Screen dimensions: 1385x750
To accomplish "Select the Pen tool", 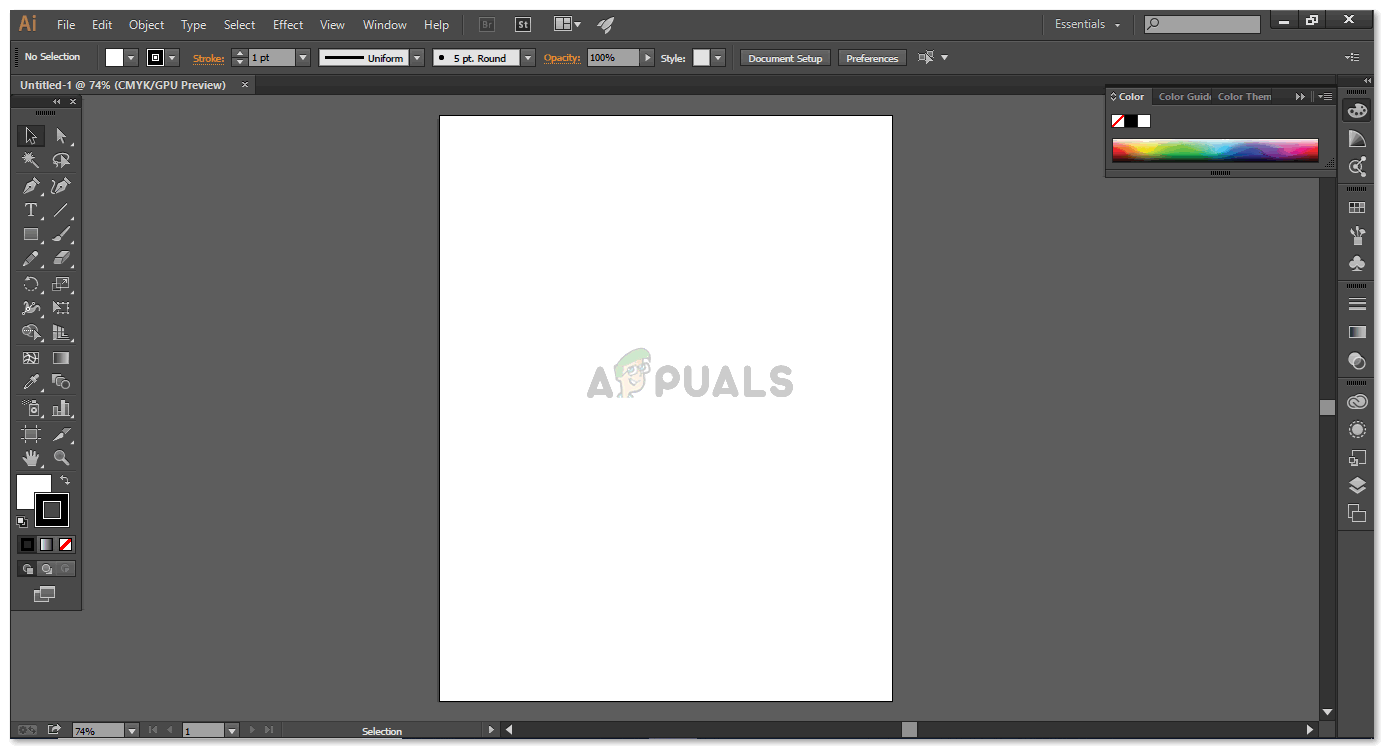I will tap(31, 186).
